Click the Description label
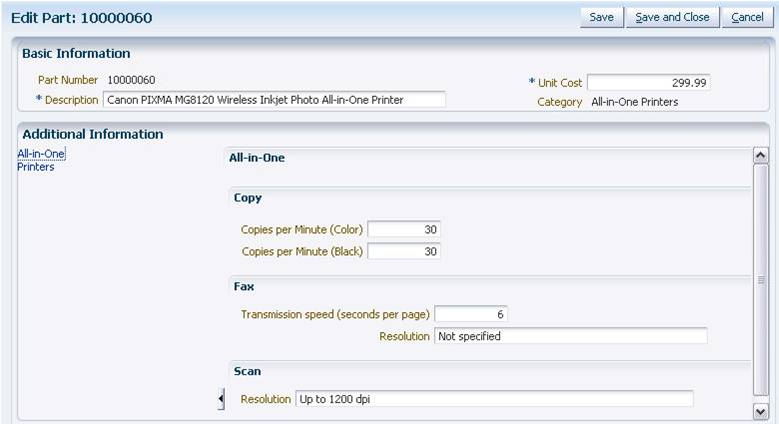This screenshot has height=424, width=779. pyautogui.click(x=72, y=100)
